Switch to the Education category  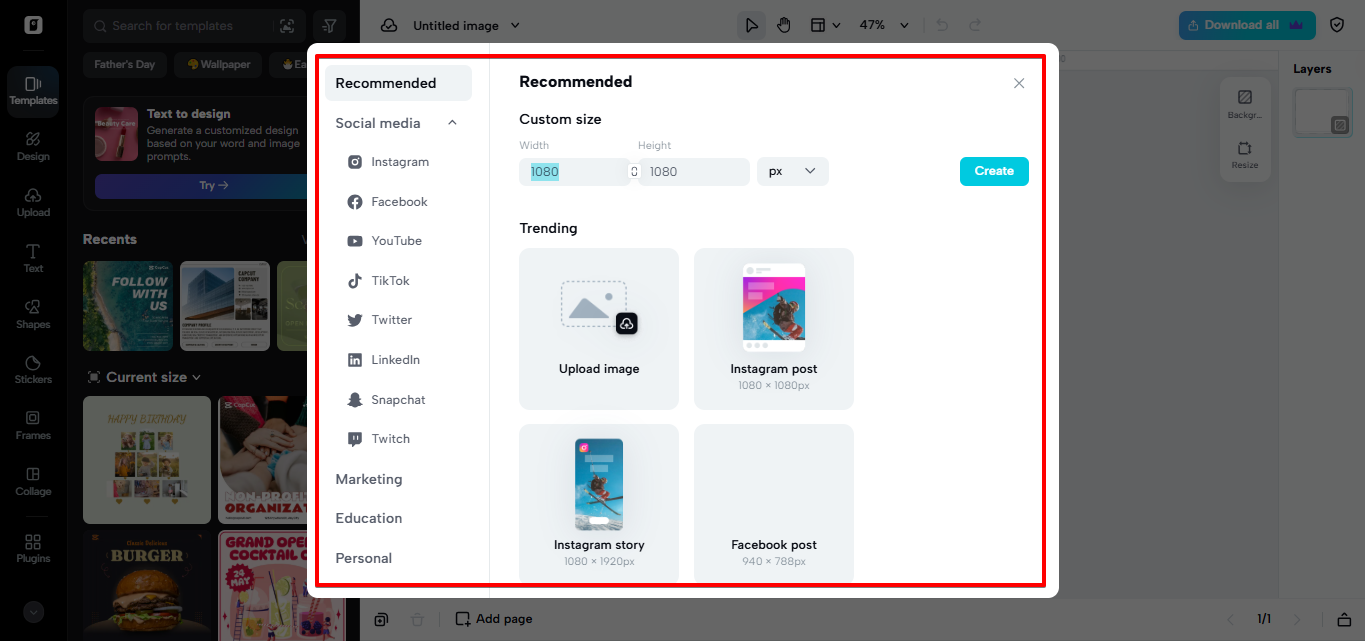[368, 518]
